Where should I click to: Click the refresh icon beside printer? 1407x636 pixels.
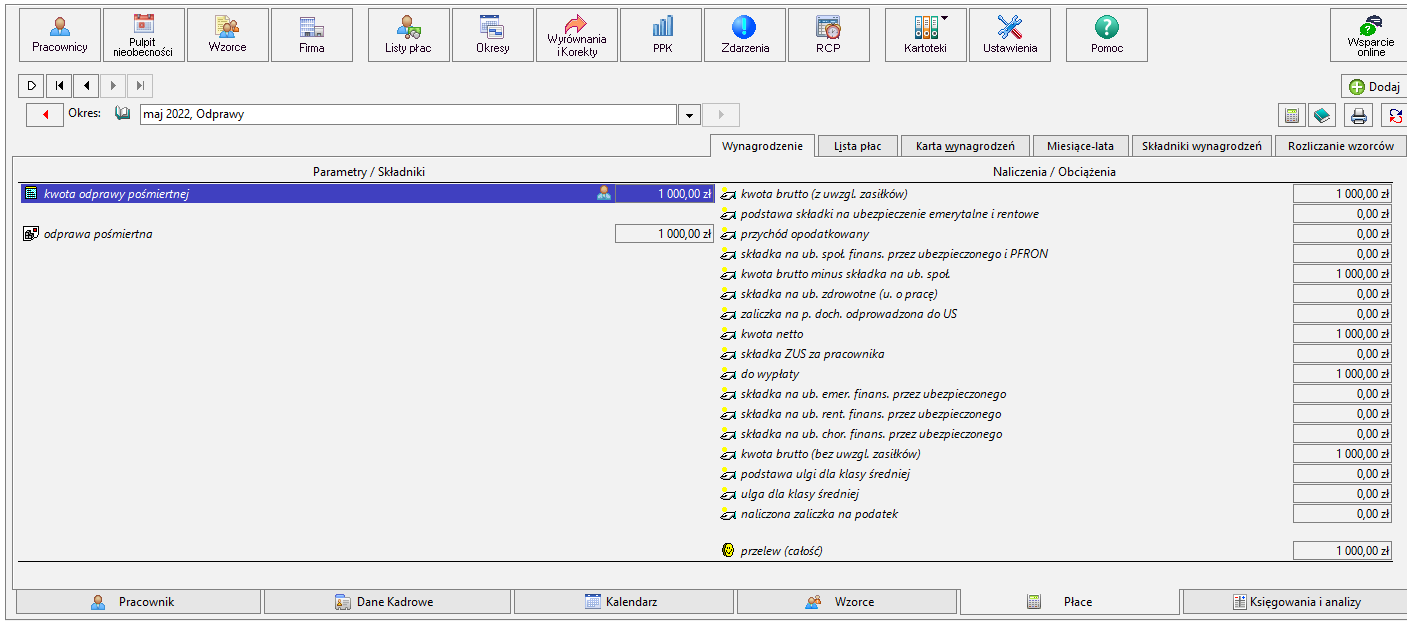pyautogui.click(x=1394, y=115)
